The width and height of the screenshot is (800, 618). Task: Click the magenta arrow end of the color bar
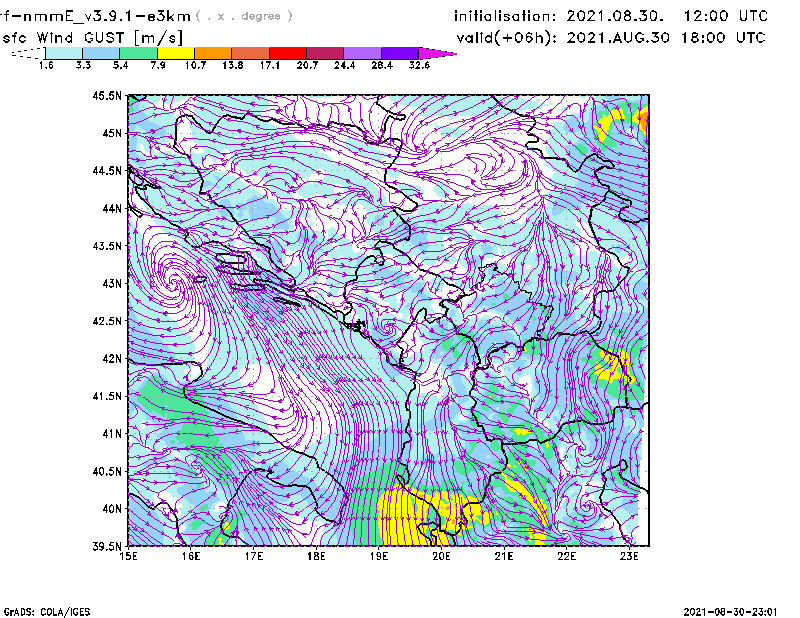tap(437, 53)
